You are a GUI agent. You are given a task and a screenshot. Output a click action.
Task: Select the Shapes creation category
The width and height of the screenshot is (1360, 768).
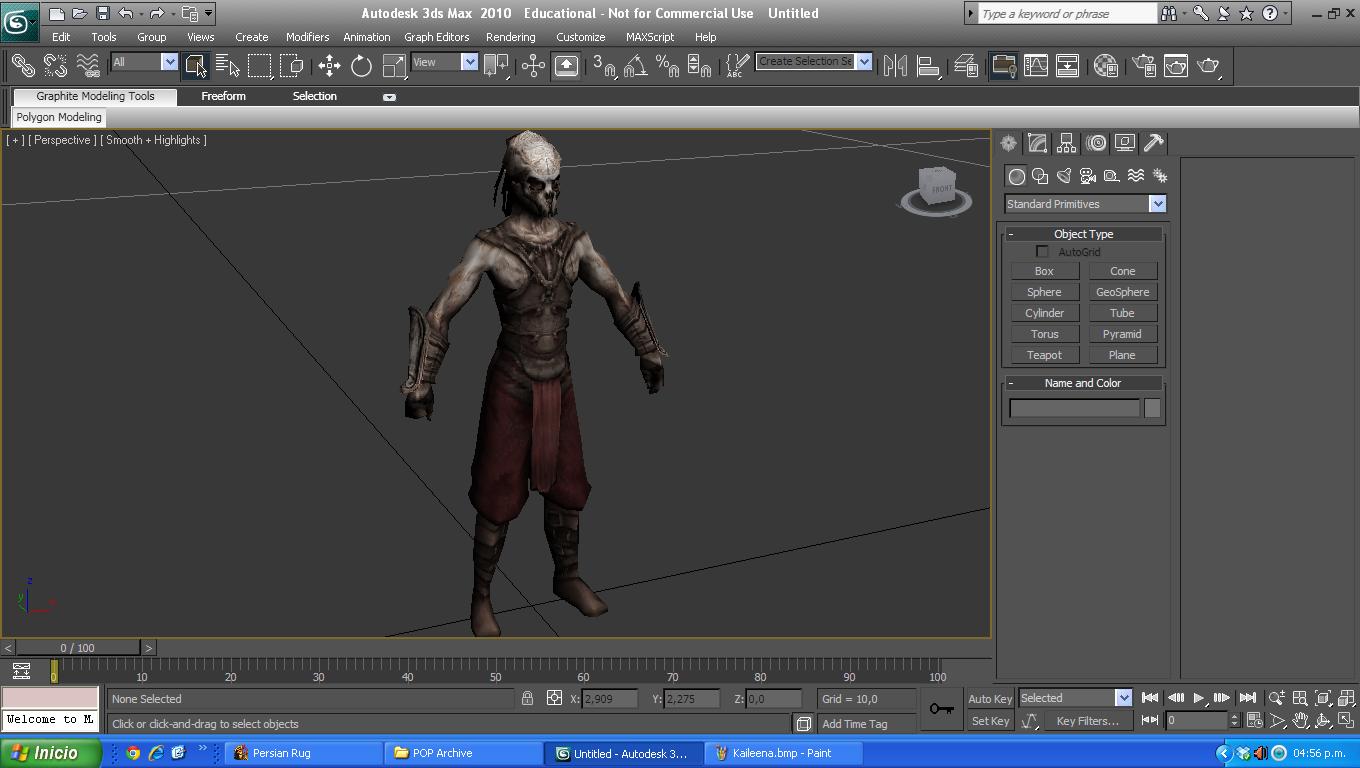pos(1040,176)
